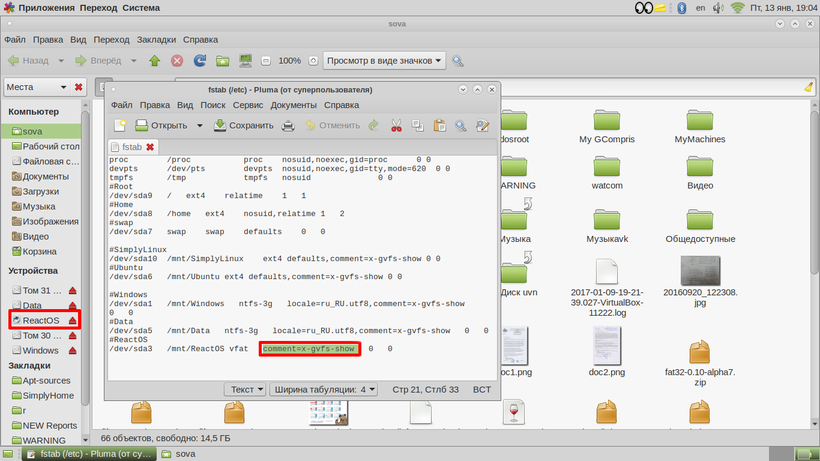This screenshot has width=820, height=461.
Task: Click the zoom in icon after 100%
Action: click(313, 61)
